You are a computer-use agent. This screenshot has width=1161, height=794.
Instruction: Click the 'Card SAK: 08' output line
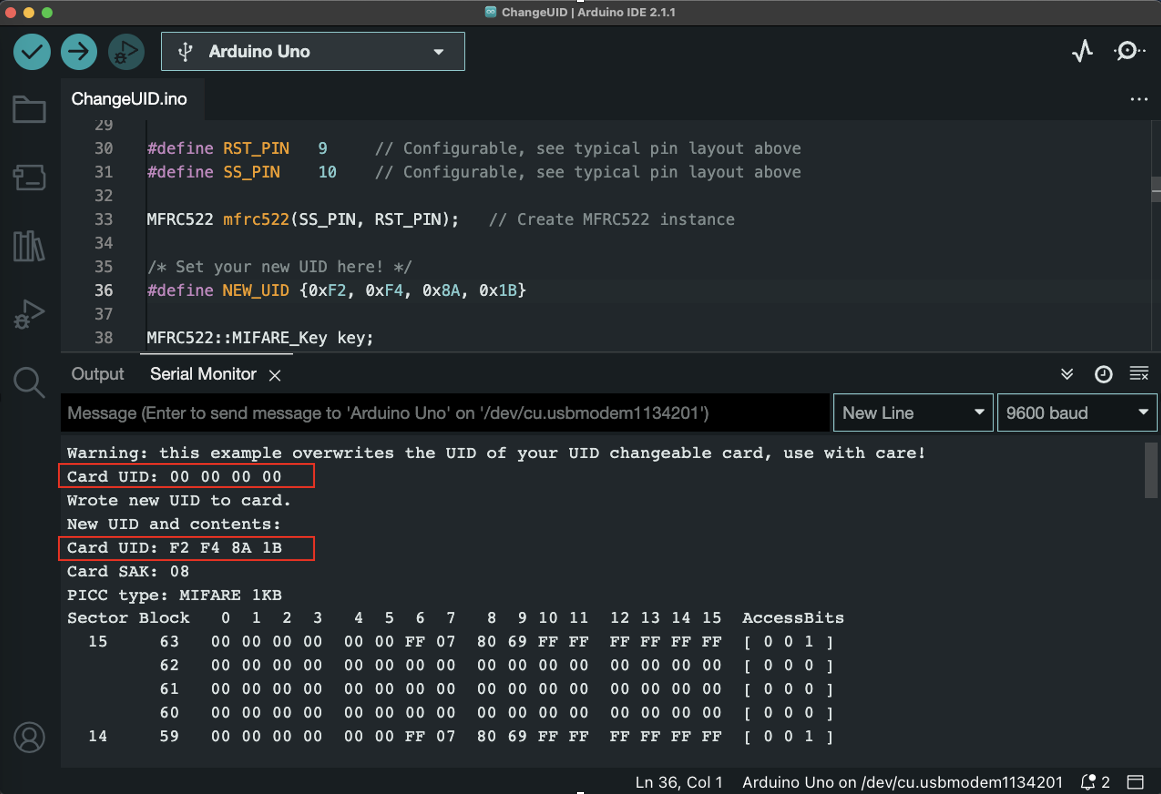point(128,571)
